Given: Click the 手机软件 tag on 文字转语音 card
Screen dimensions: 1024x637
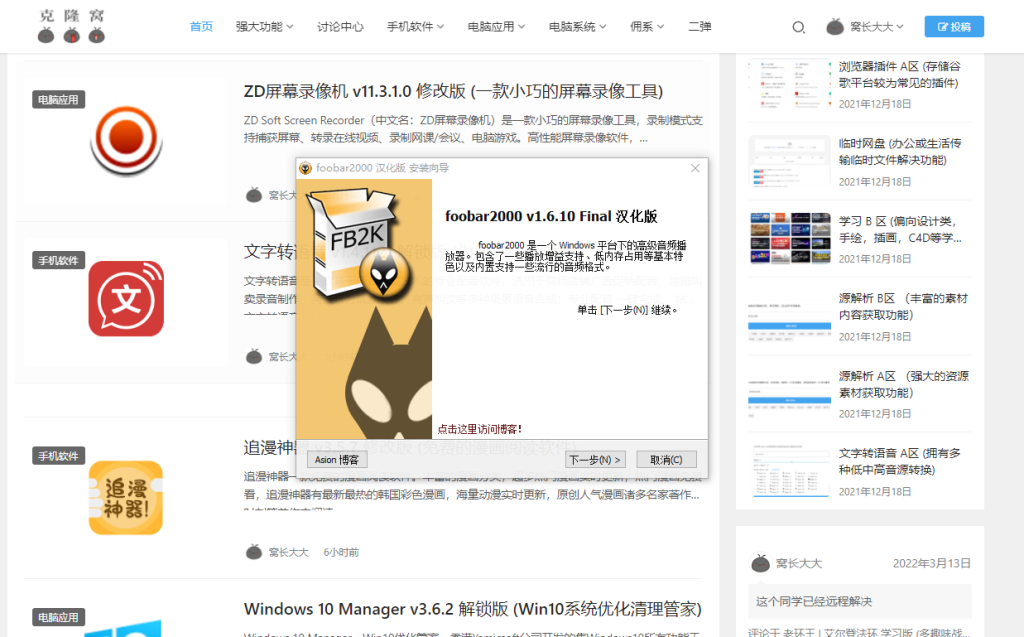Looking at the screenshot, I should [x=58, y=261].
